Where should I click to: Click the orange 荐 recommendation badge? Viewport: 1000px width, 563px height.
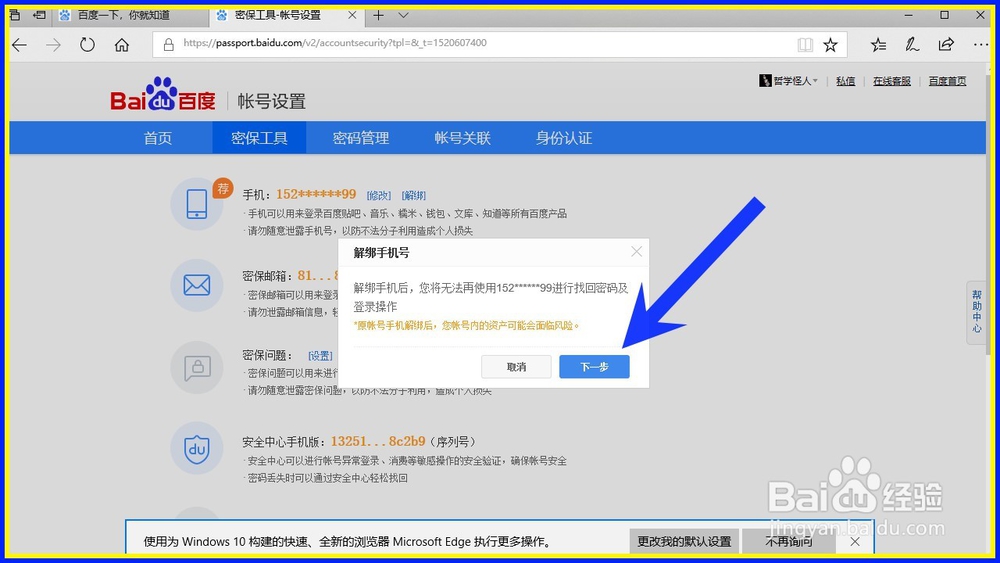(223, 188)
